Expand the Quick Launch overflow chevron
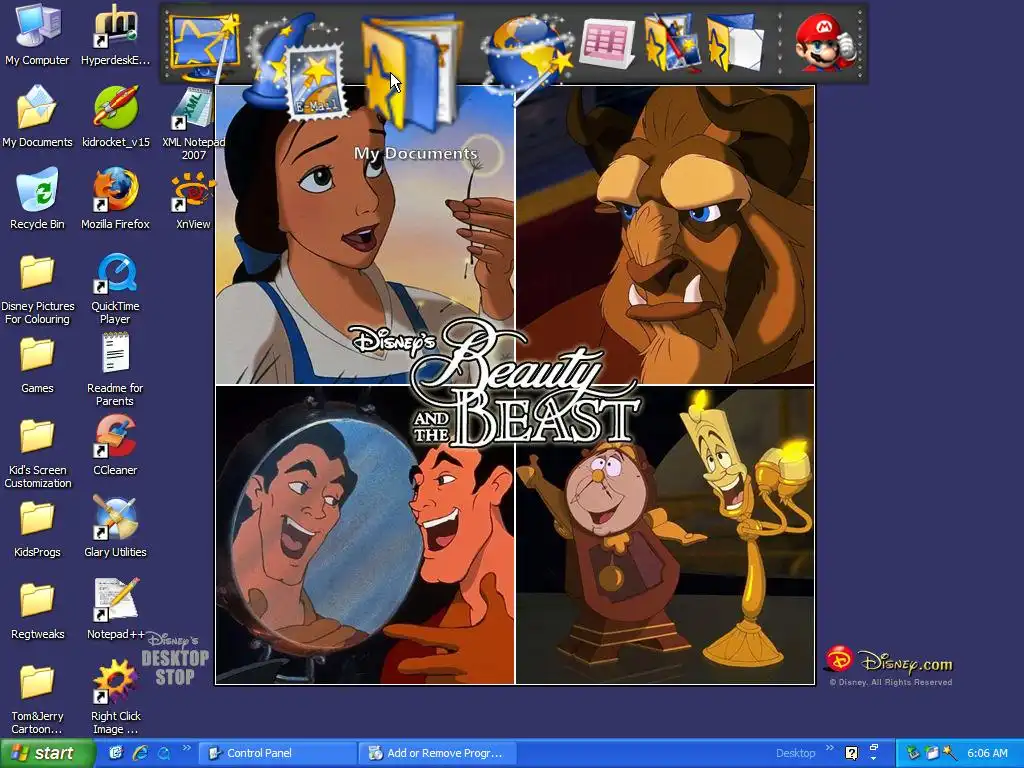This screenshot has width=1024, height=768. pyautogui.click(x=187, y=747)
